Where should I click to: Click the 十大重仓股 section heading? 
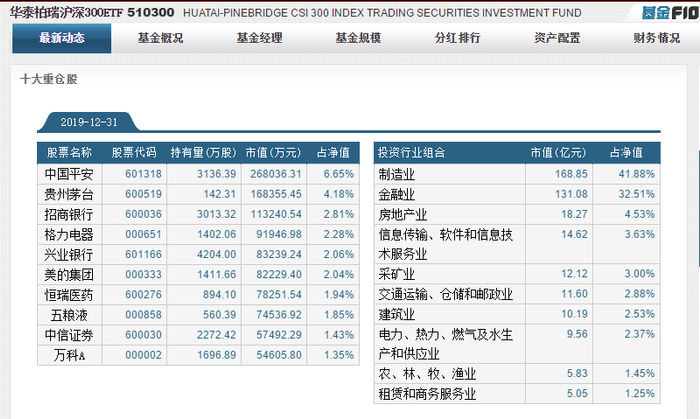[49, 79]
